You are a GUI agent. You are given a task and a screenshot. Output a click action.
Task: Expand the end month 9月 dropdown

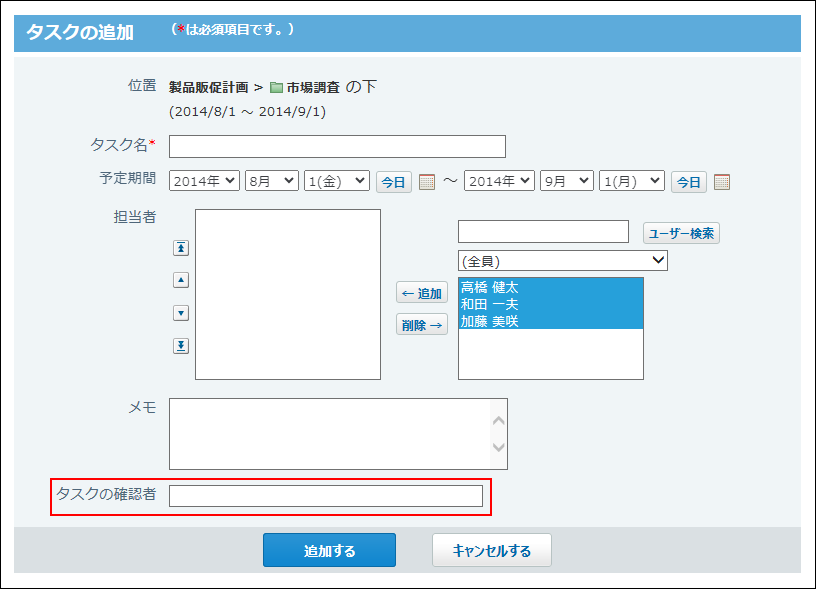point(566,181)
